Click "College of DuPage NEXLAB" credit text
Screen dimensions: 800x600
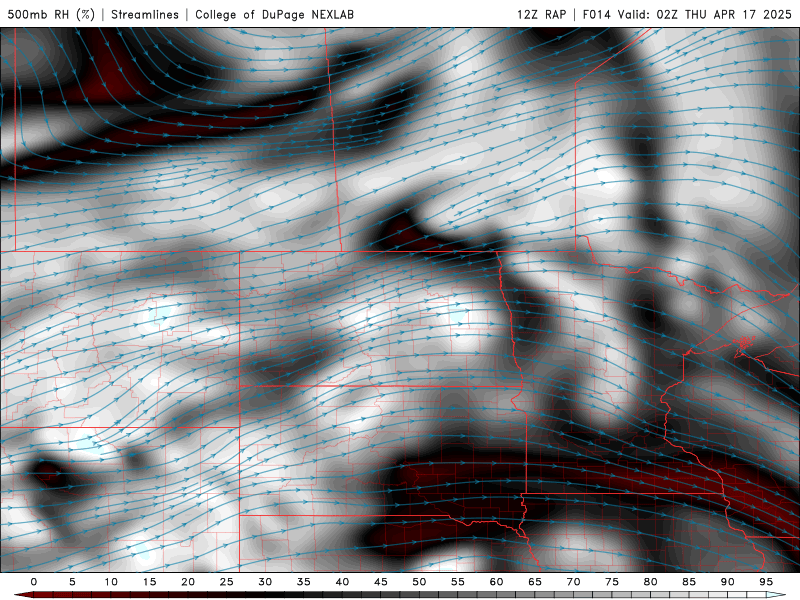point(274,14)
